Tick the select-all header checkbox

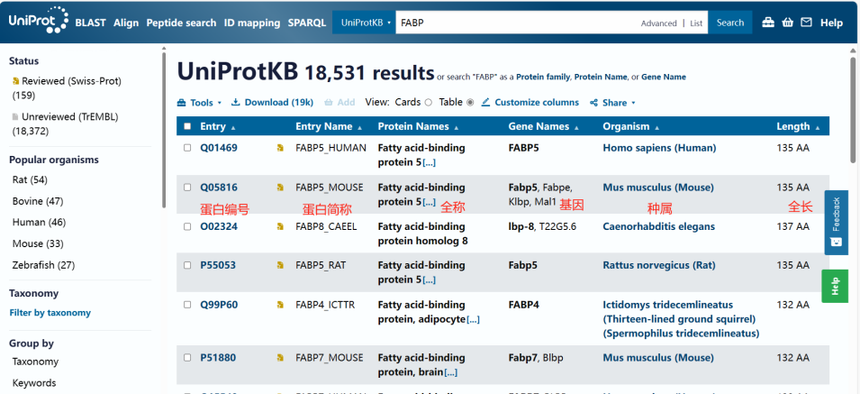[188, 126]
